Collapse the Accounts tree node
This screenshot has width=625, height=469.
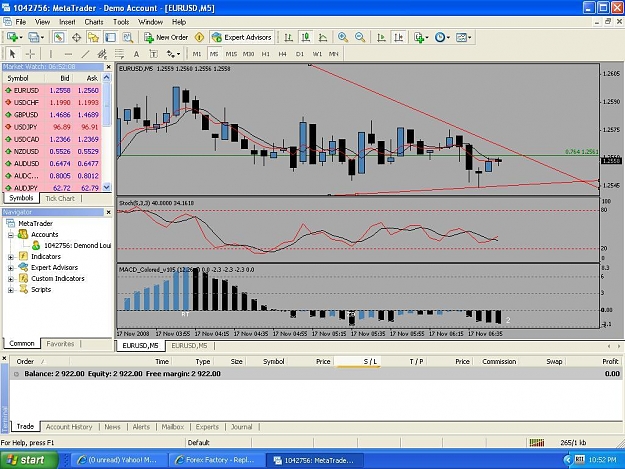tap(11, 235)
